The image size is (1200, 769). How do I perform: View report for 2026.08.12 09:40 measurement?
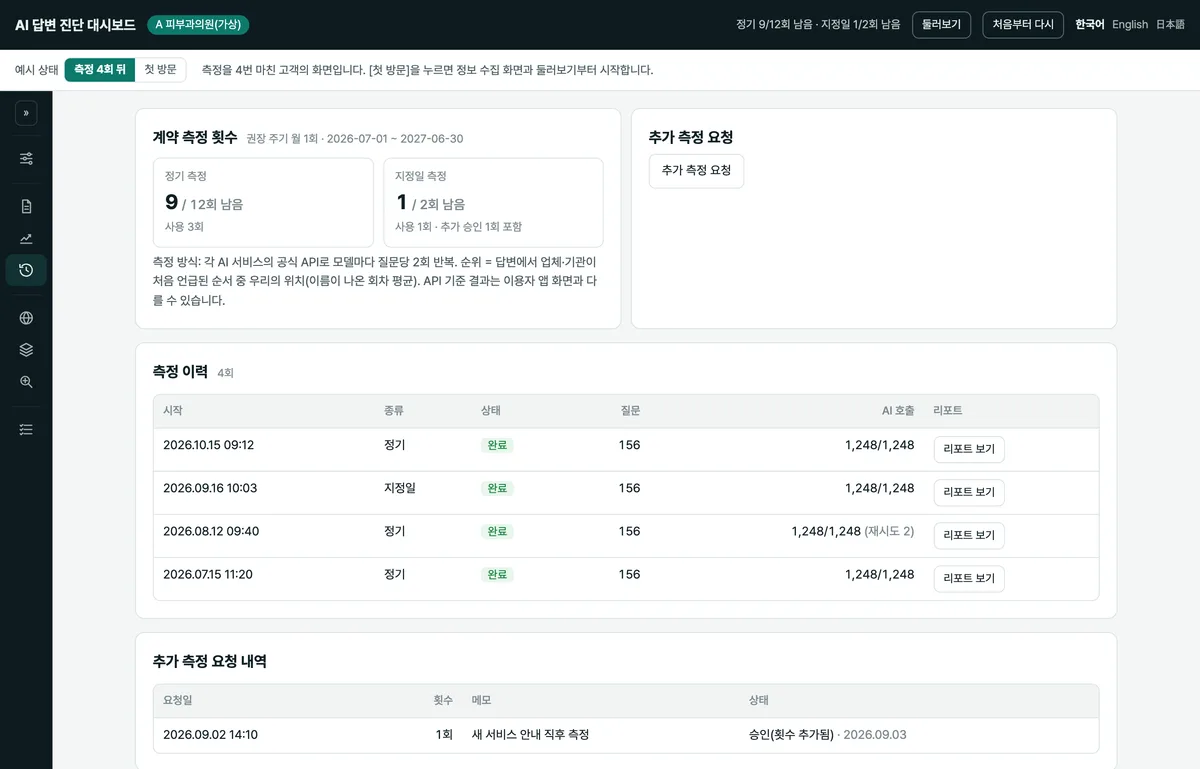pos(969,536)
